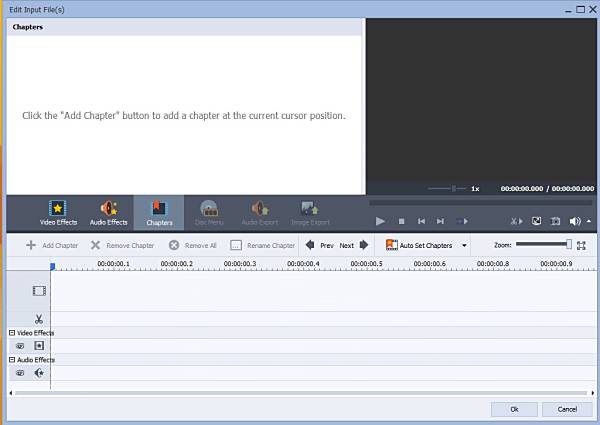Image resolution: width=600 pixels, height=425 pixels.
Task: Click Remove Chapter in toolbar
Action: point(122,245)
